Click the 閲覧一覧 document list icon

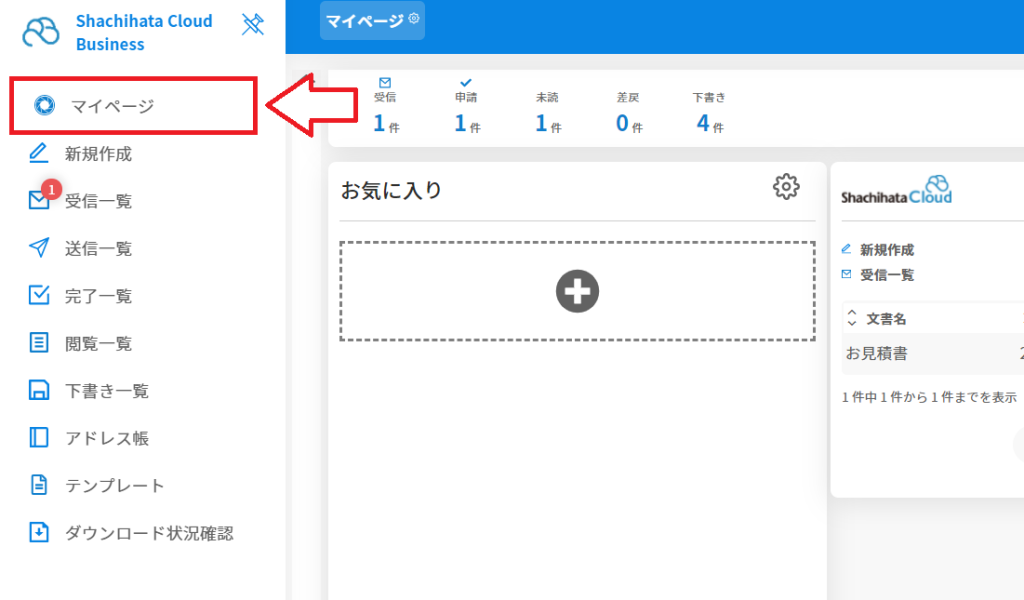point(39,342)
